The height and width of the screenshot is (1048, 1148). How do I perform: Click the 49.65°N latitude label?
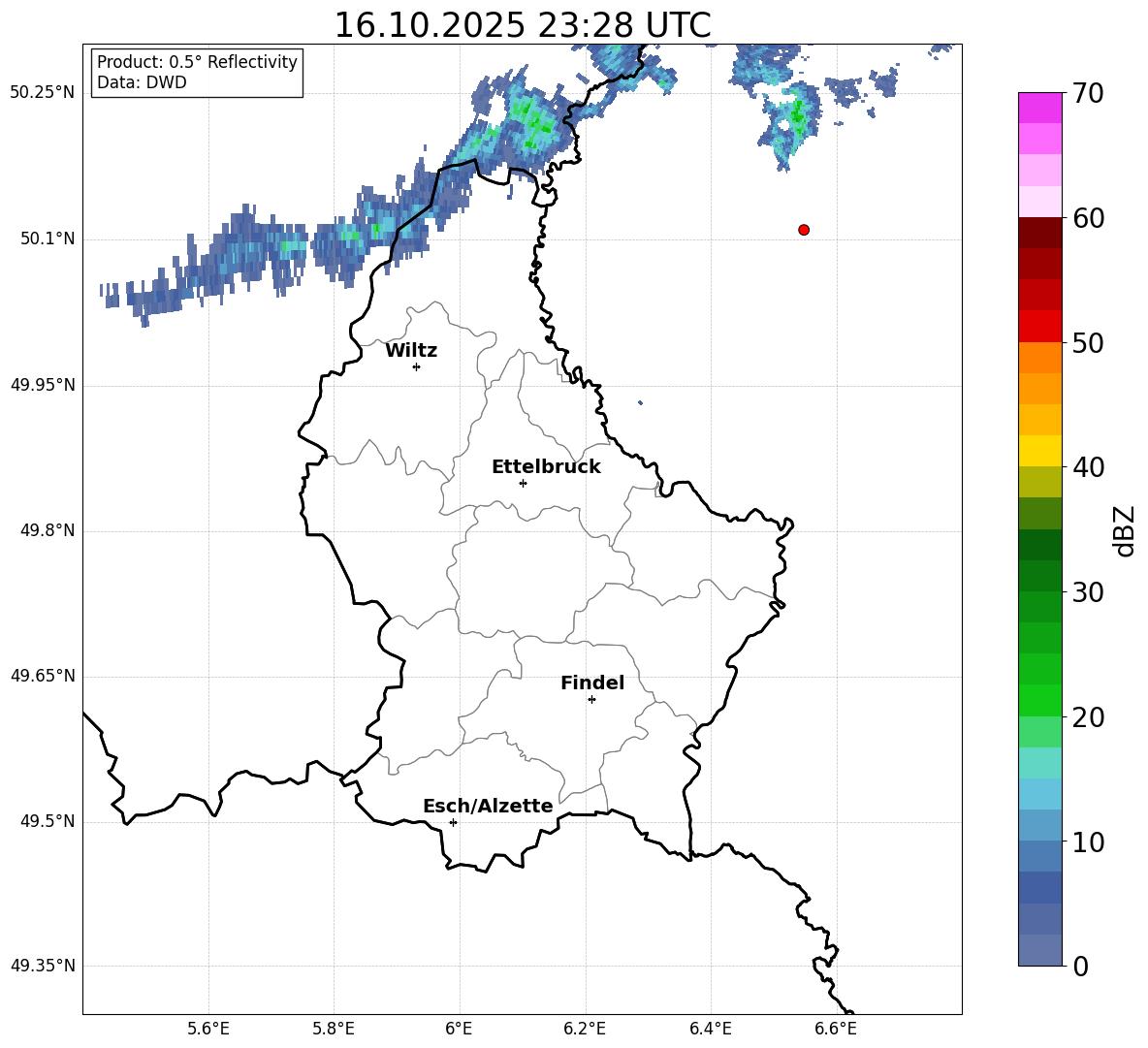click(43, 676)
